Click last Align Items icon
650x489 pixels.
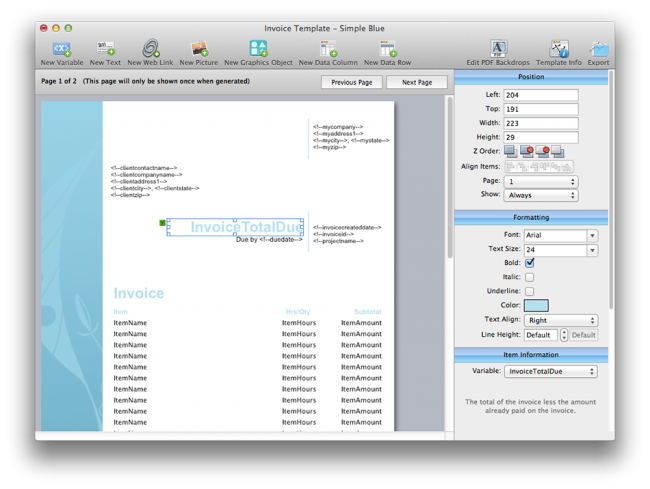click(567, 167)
